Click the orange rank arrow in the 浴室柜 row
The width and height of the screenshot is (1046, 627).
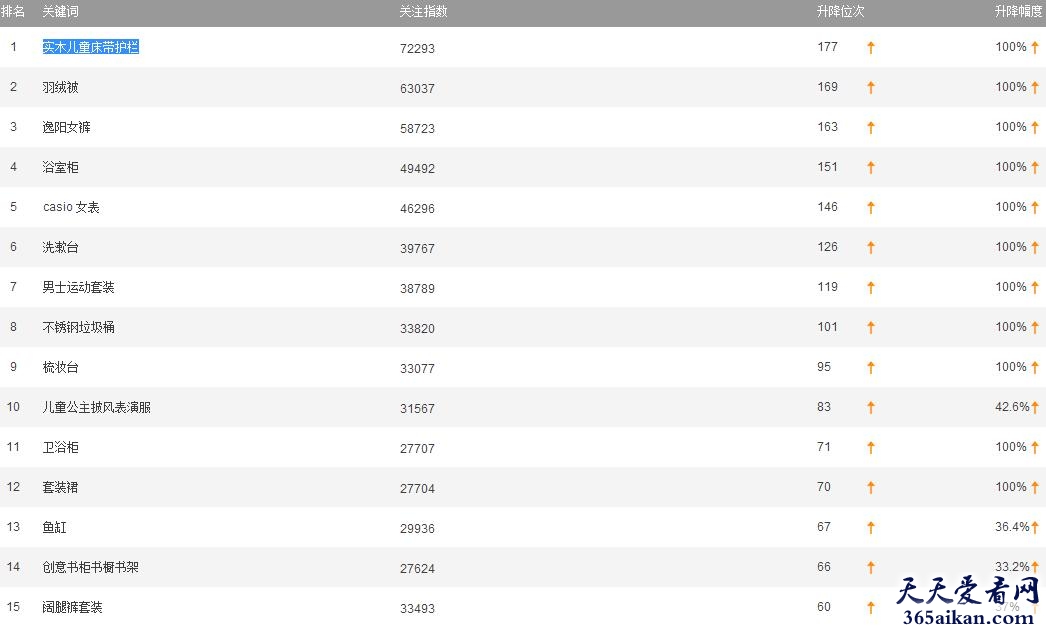click(871, 167)
